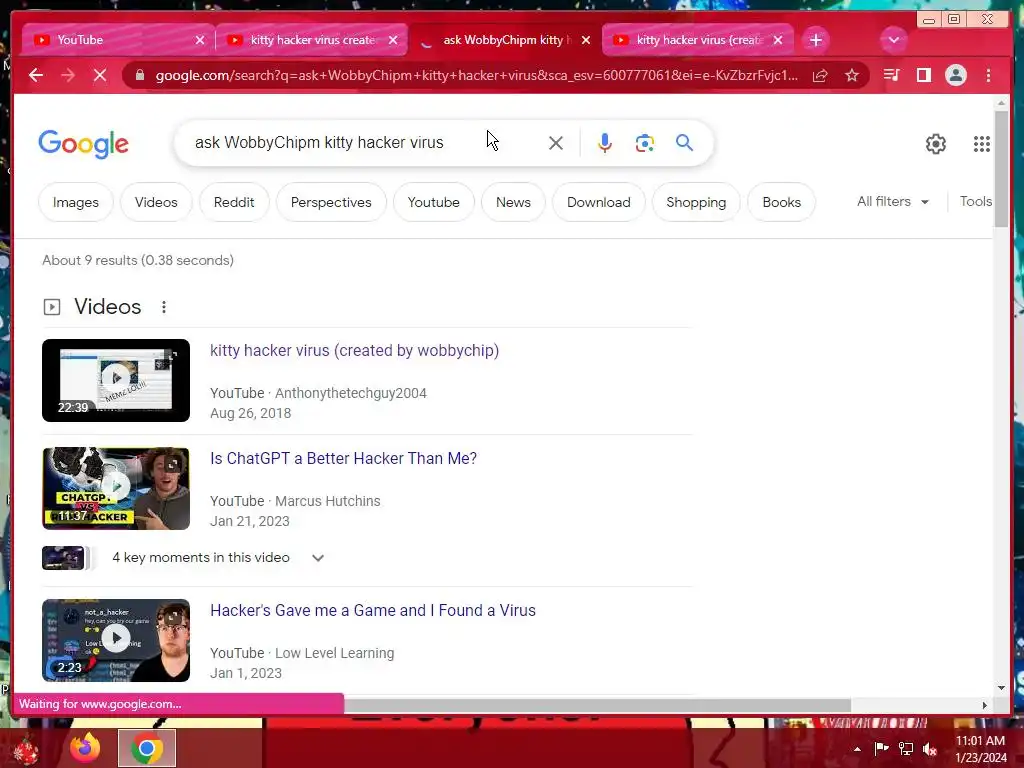The width and height of the screenshot is (1024, 768).
Task: Select the Shopping filter chip
Action: coord(696,202)
